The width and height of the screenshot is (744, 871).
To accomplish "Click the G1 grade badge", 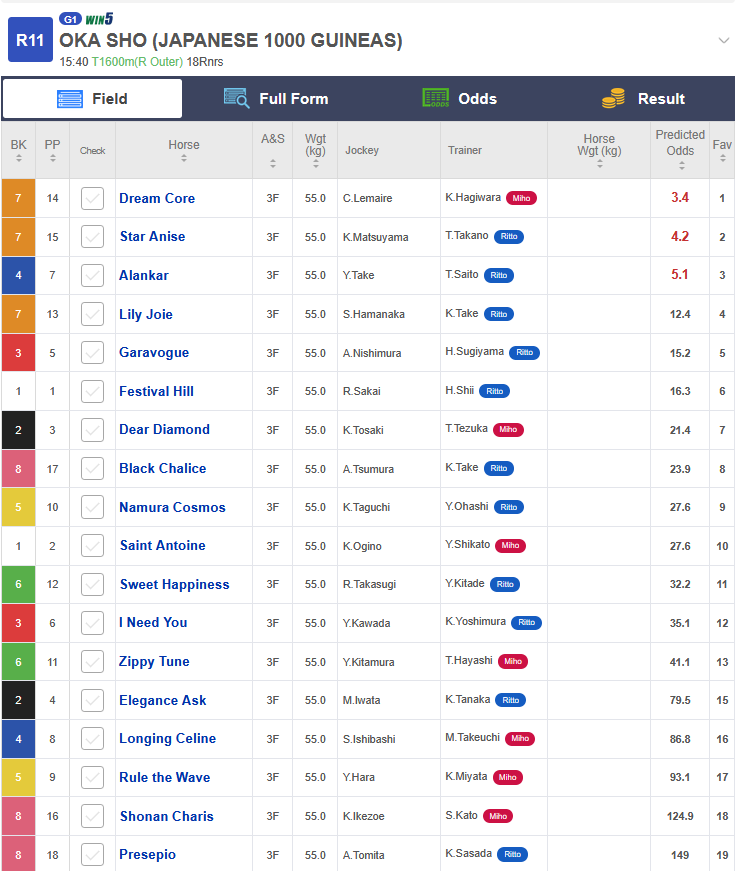I will [70, 19].
